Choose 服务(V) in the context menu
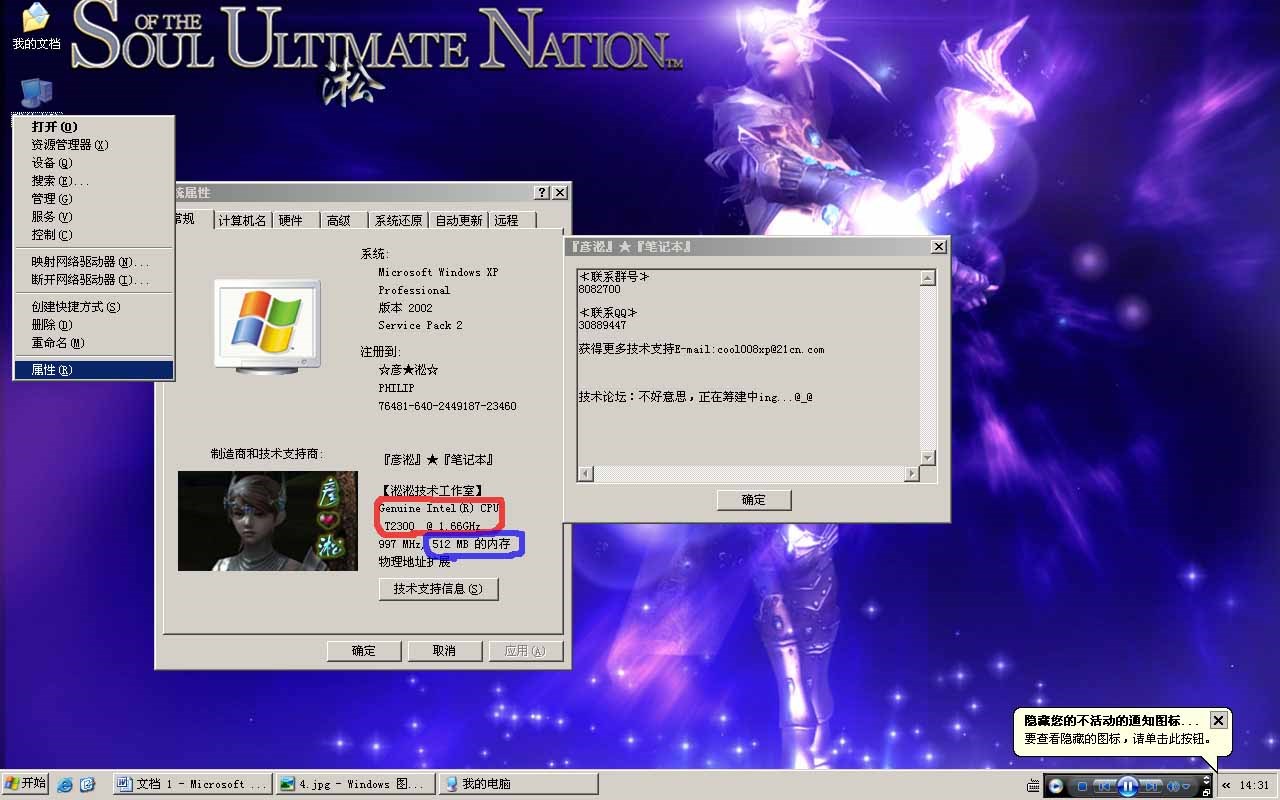Screen dimensions: 1280x800 pyautogui.click(x=93, y=217)
